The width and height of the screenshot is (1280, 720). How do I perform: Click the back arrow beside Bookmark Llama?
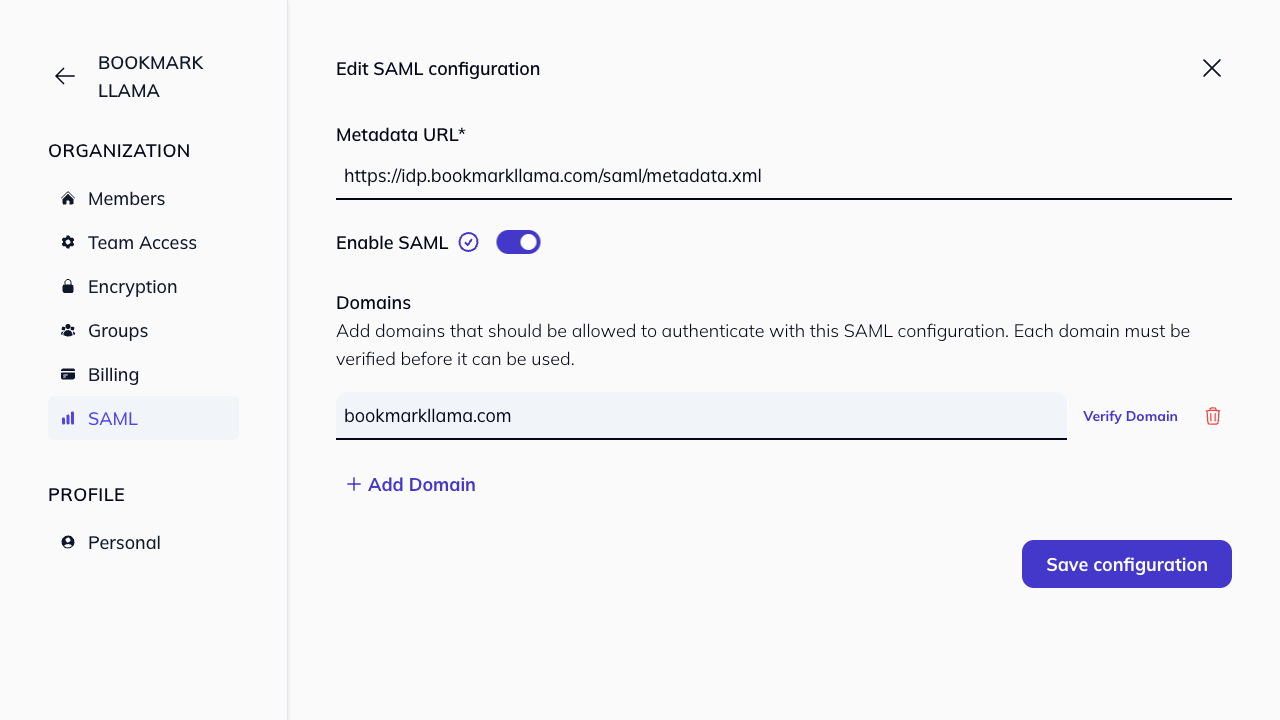tap(64, 76)
